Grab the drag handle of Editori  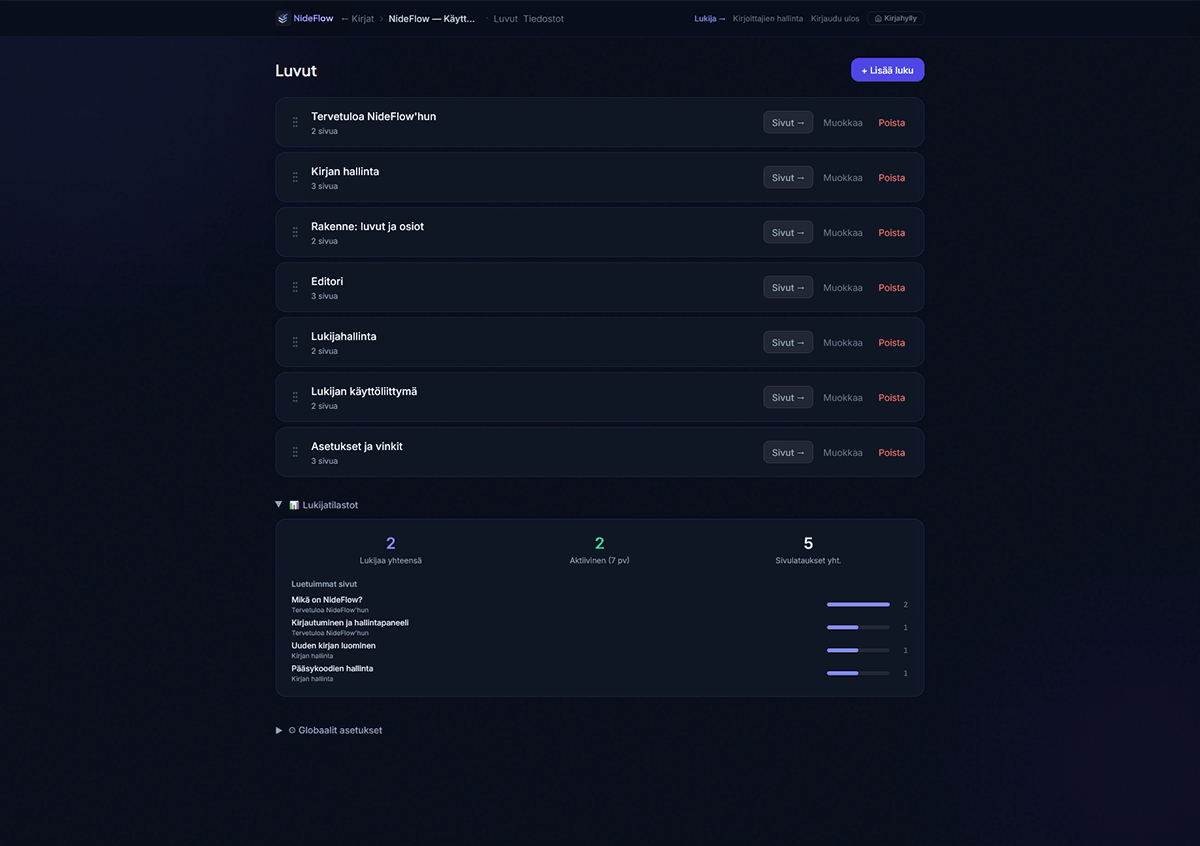pos(295,287)
